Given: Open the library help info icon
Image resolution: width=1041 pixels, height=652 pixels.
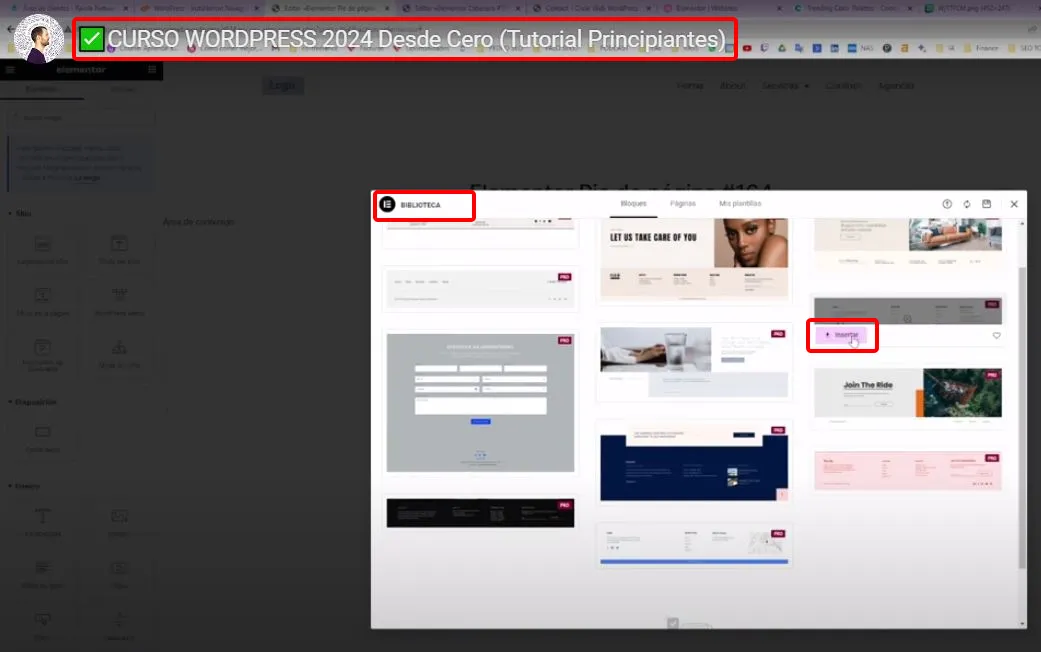Looking at the screenshot, I should (947, 204).
